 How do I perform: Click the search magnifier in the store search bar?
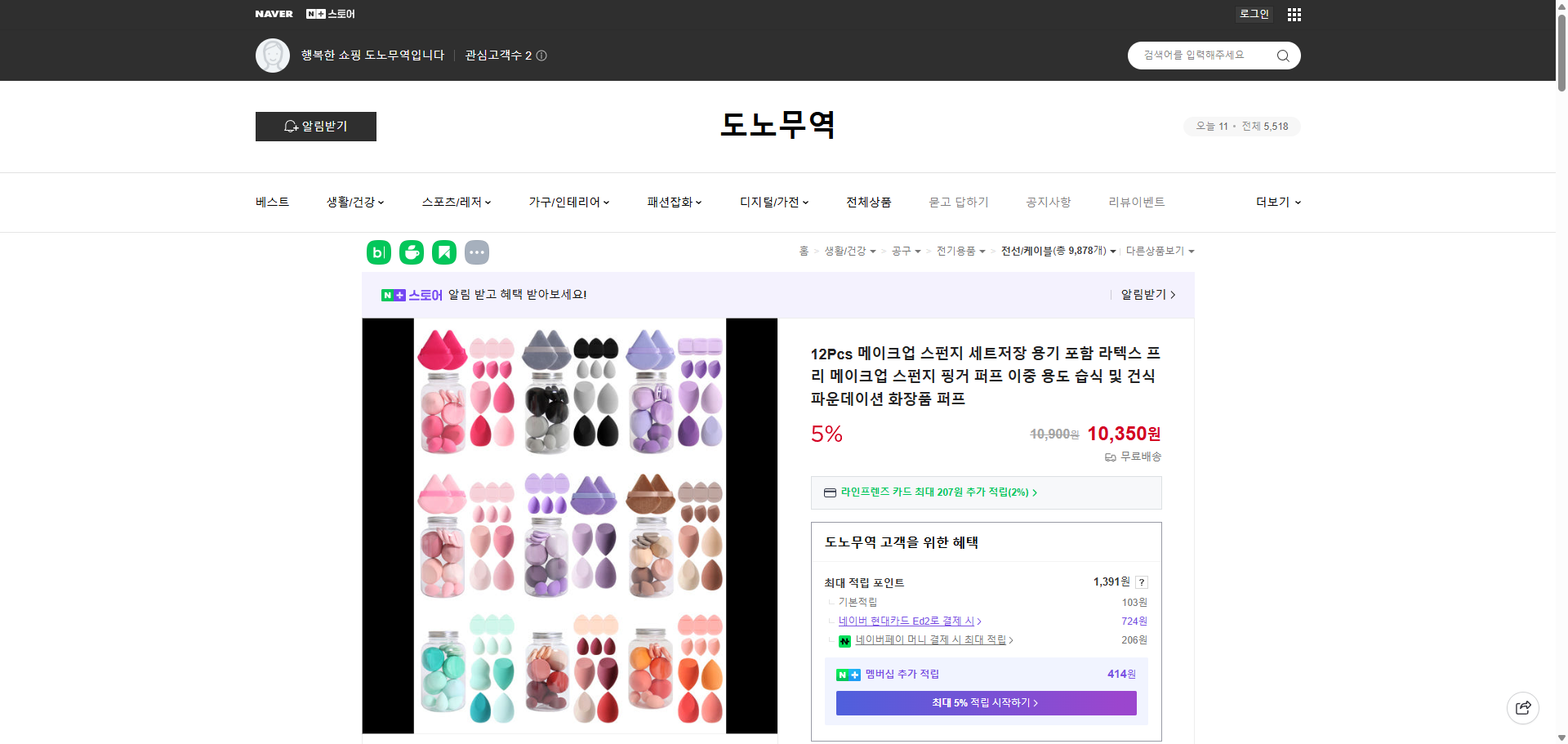pyautogui.click(x=1282, y=56)
